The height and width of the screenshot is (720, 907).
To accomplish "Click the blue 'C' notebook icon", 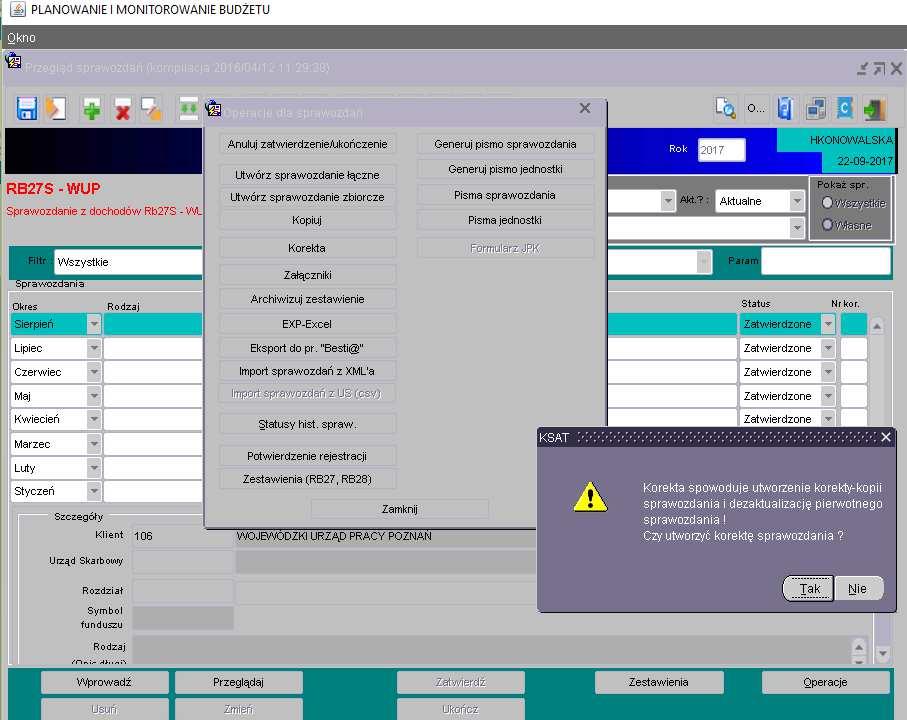I will (x=845, y=108).
